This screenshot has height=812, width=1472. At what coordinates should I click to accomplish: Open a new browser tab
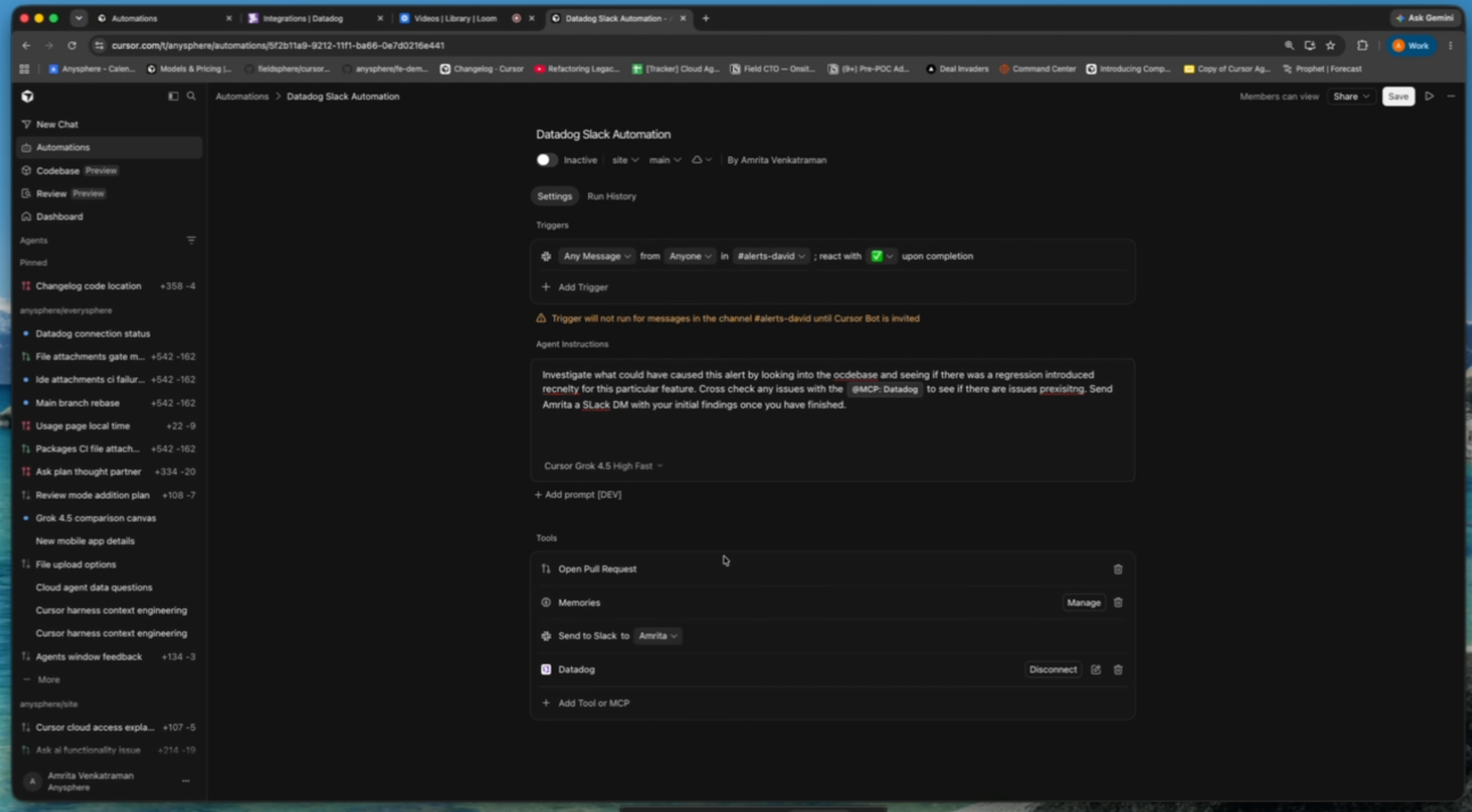706,18
